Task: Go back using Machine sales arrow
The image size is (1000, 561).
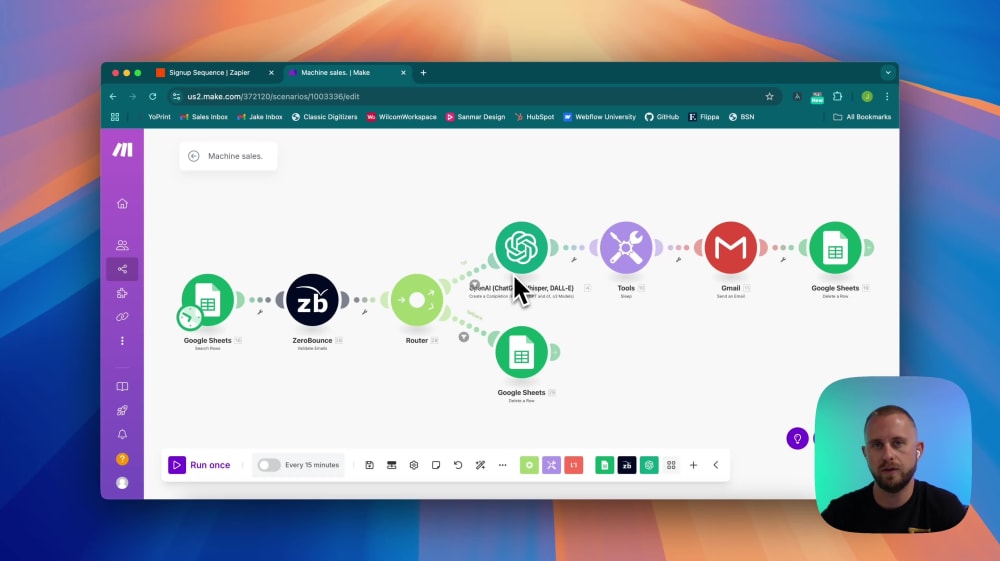Action: (194, 156)
